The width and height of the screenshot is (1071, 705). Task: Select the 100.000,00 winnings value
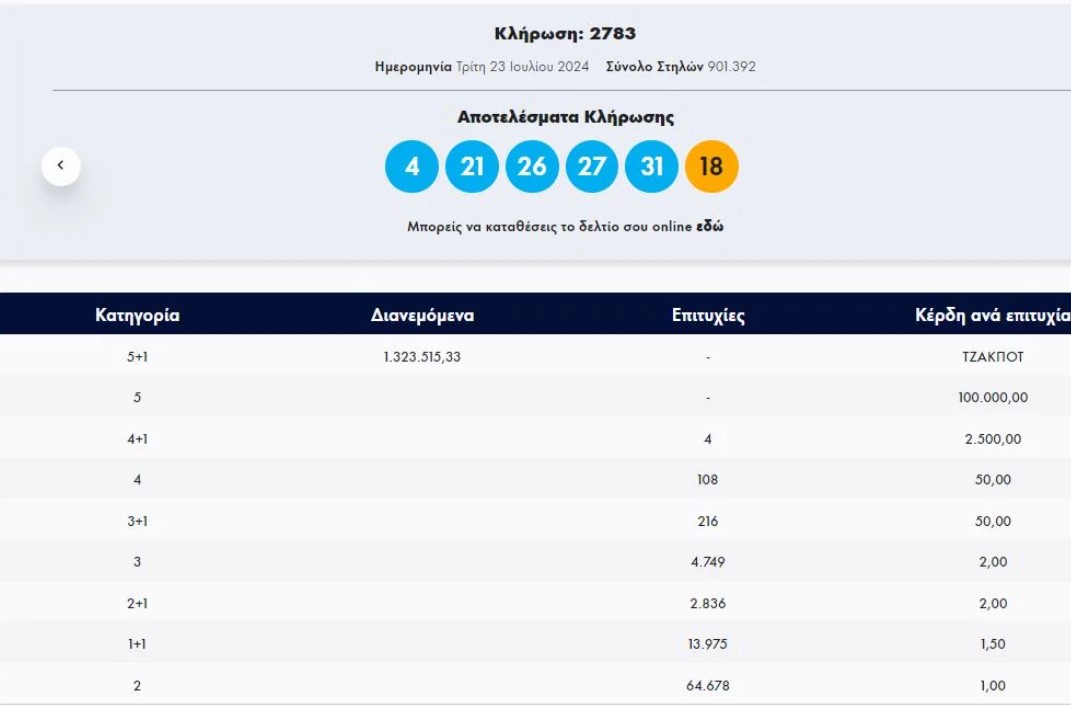coord(992,398)
